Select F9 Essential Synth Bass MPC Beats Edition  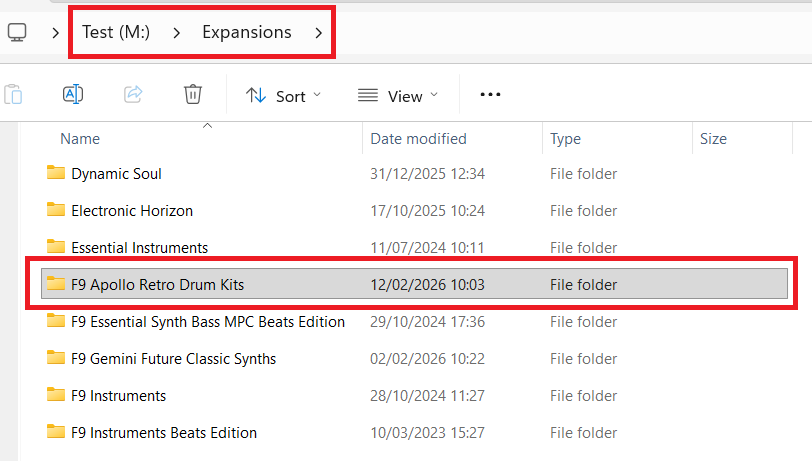coord(208,322)
